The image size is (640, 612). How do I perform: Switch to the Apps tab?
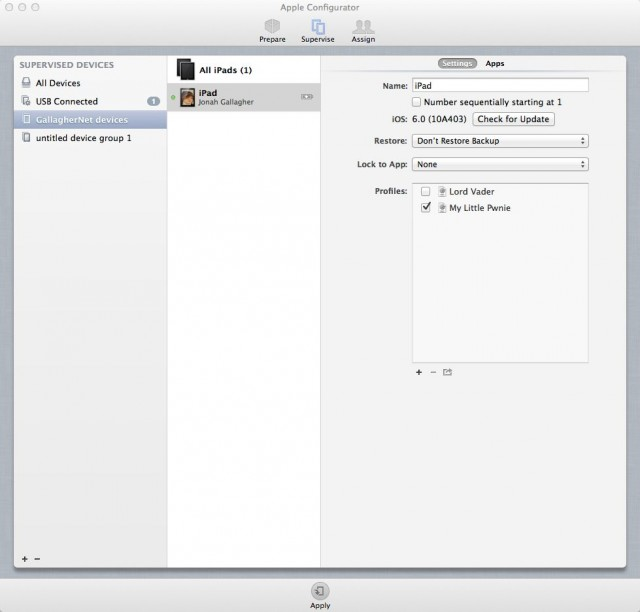(x=495, y=63)
